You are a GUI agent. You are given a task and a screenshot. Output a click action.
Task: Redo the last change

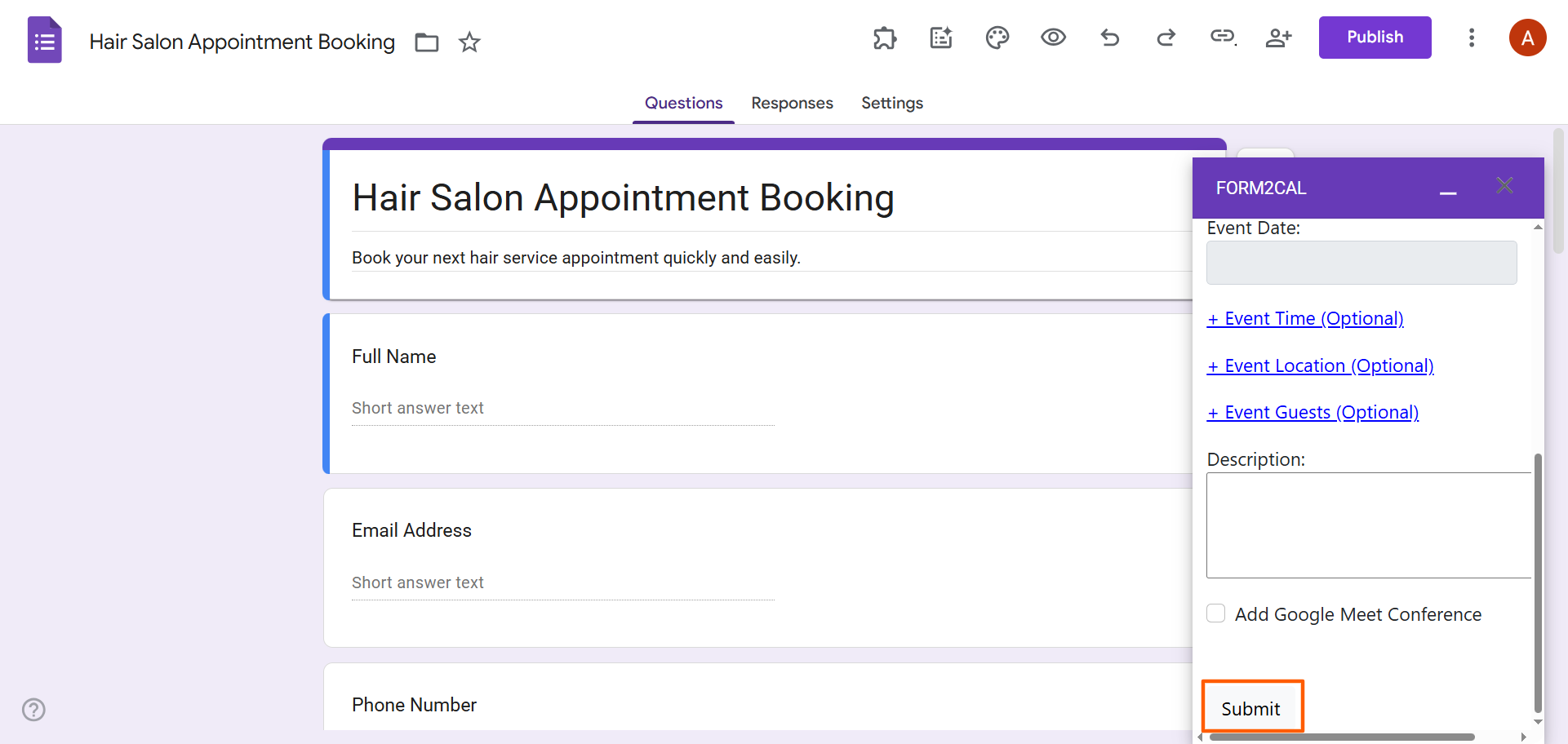pos(1166,38)
